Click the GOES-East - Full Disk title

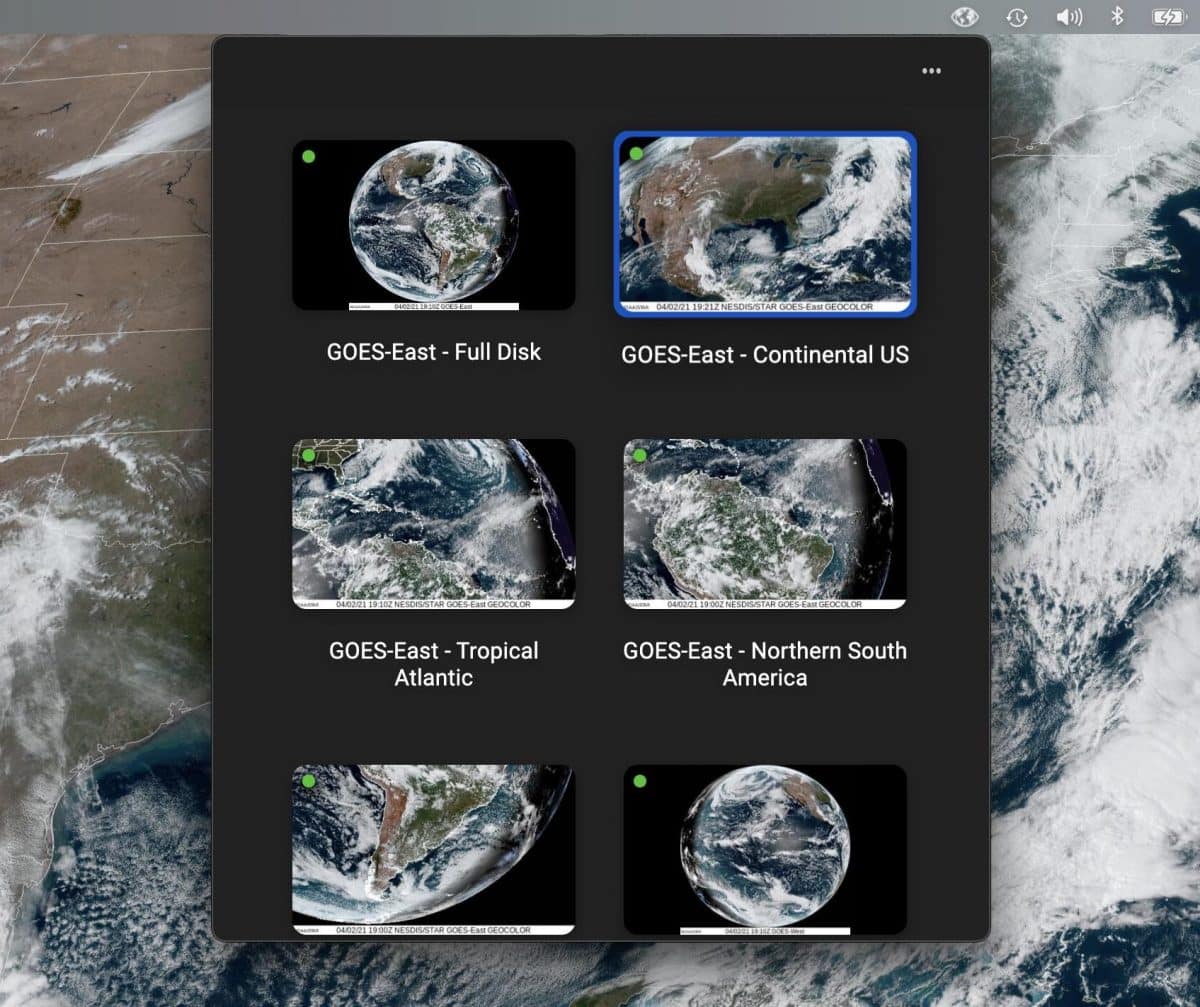pos(434,352)
